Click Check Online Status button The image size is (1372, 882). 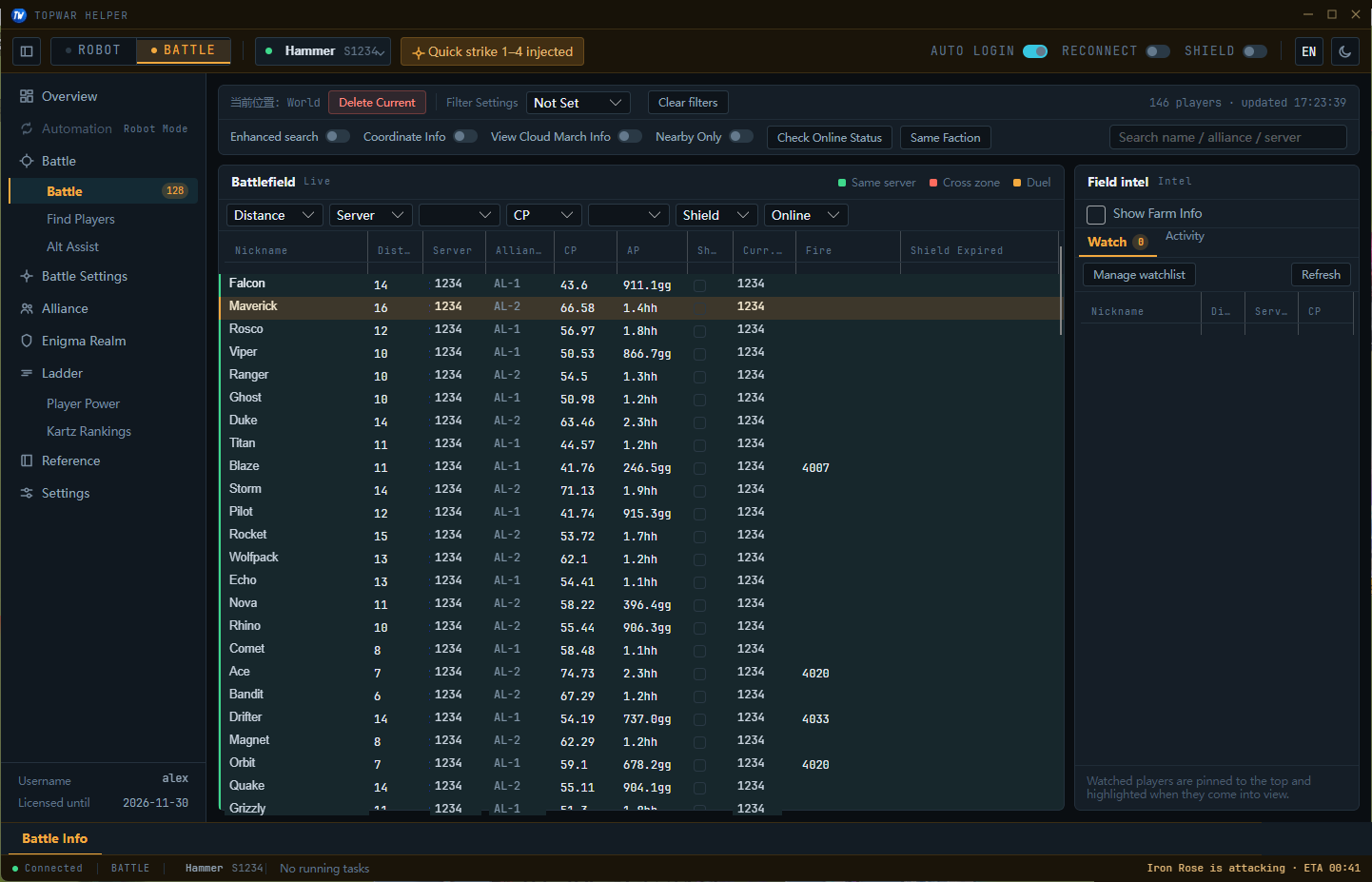tap(830, 138)
